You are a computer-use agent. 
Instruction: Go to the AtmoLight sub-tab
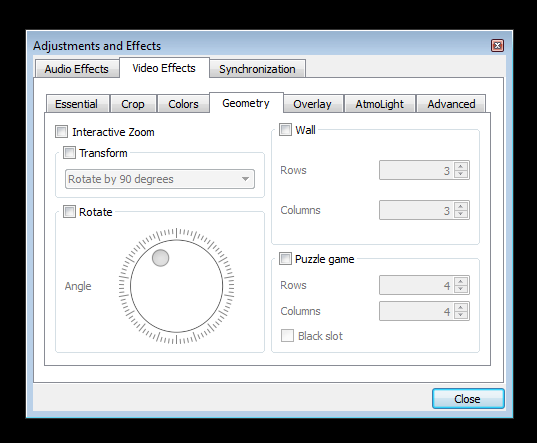point(379,104)
